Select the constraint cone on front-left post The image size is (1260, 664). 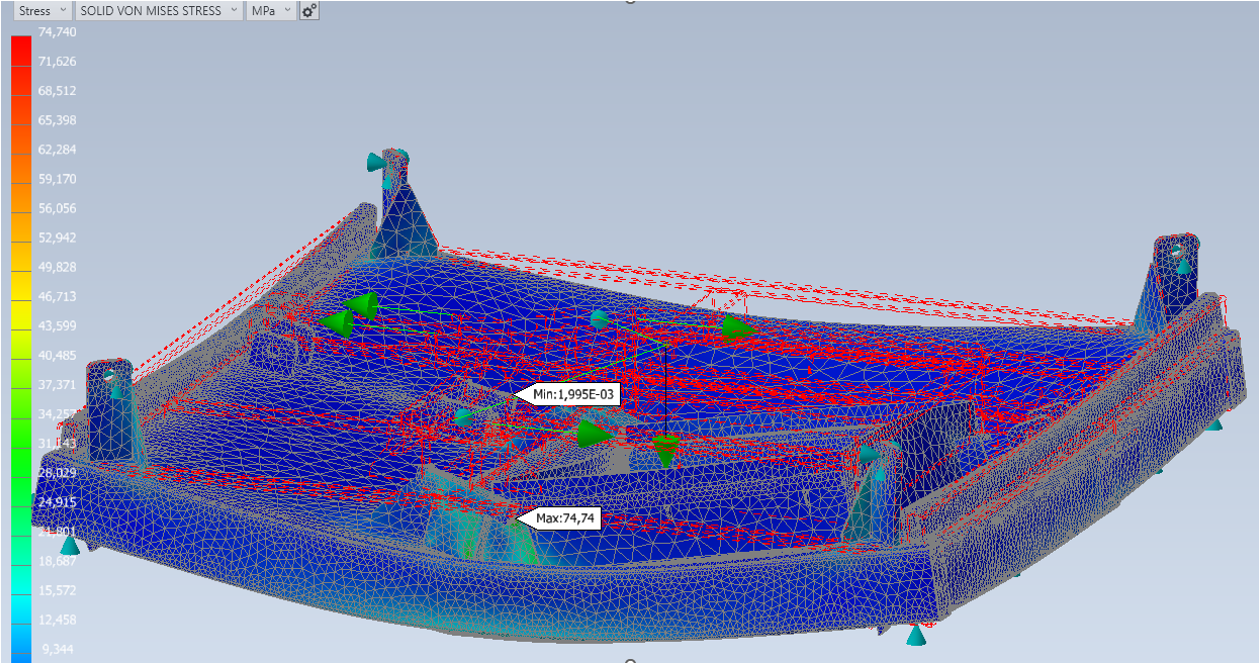[117, 390]
